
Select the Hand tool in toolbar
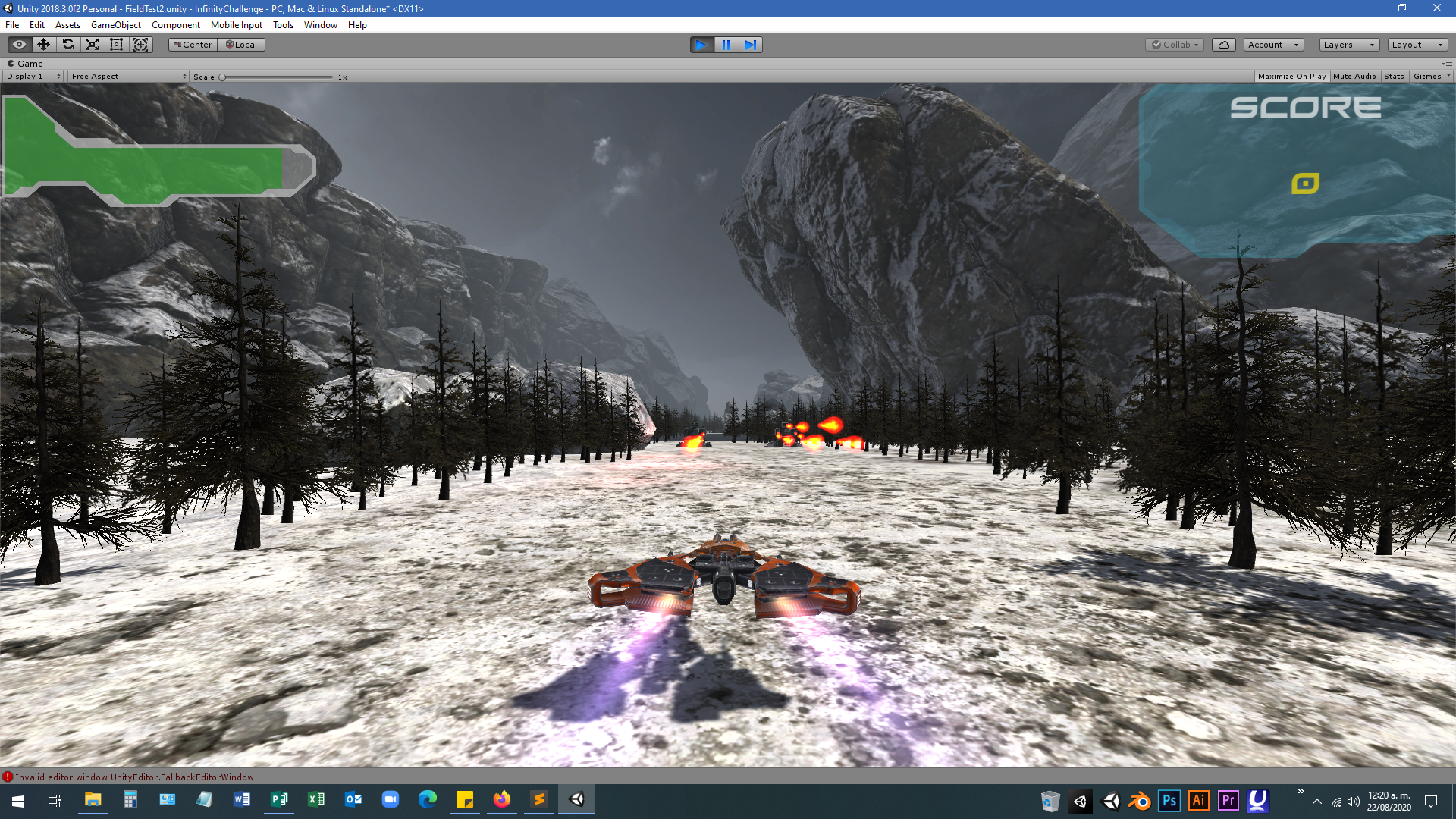click(x=19, y=45)
